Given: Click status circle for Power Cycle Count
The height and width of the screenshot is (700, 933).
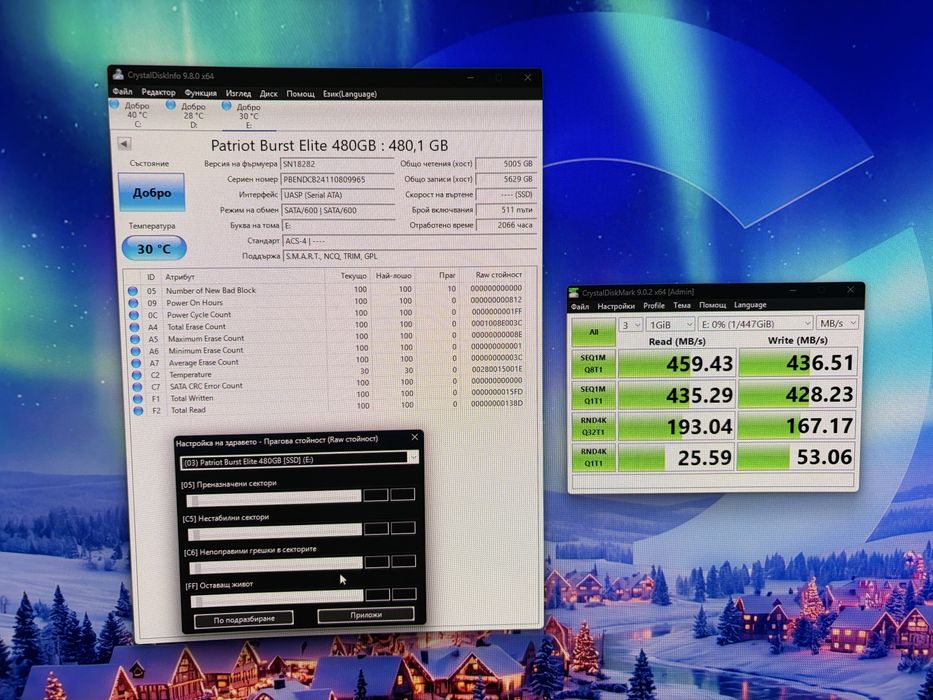Looking at the screenshot, I should point(134,315).
